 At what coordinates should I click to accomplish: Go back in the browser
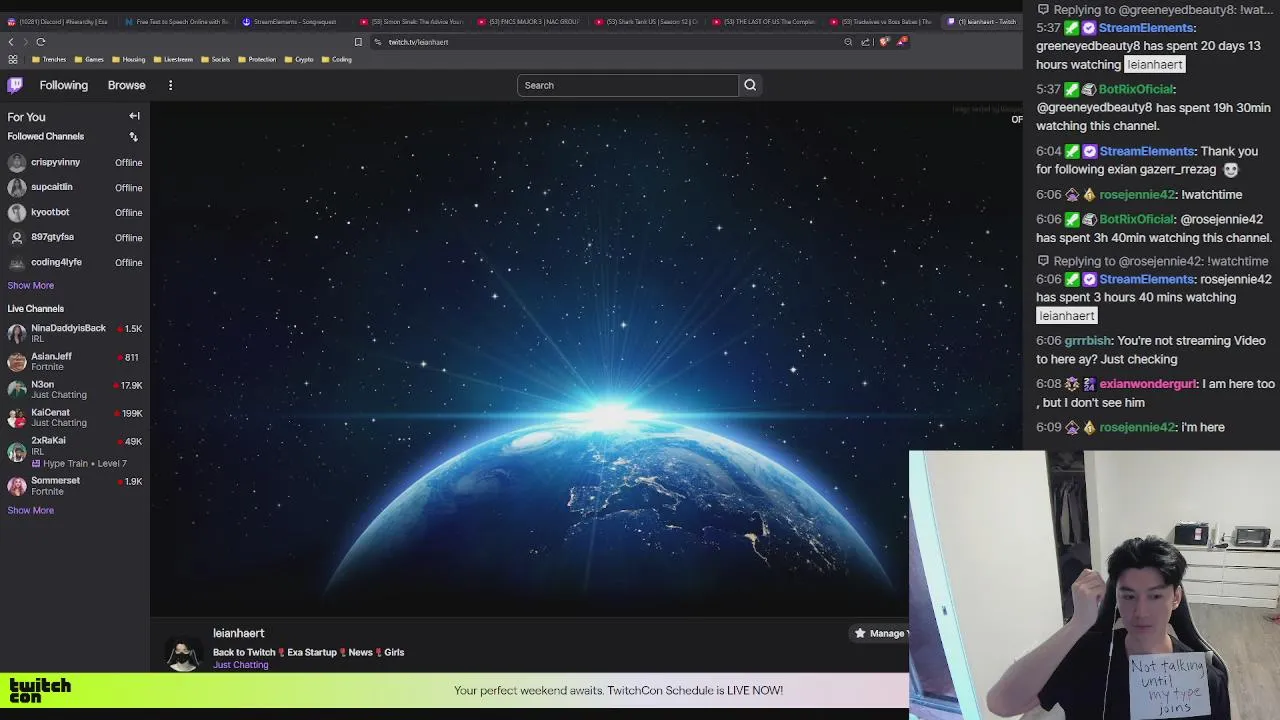(x=11, y=42)
